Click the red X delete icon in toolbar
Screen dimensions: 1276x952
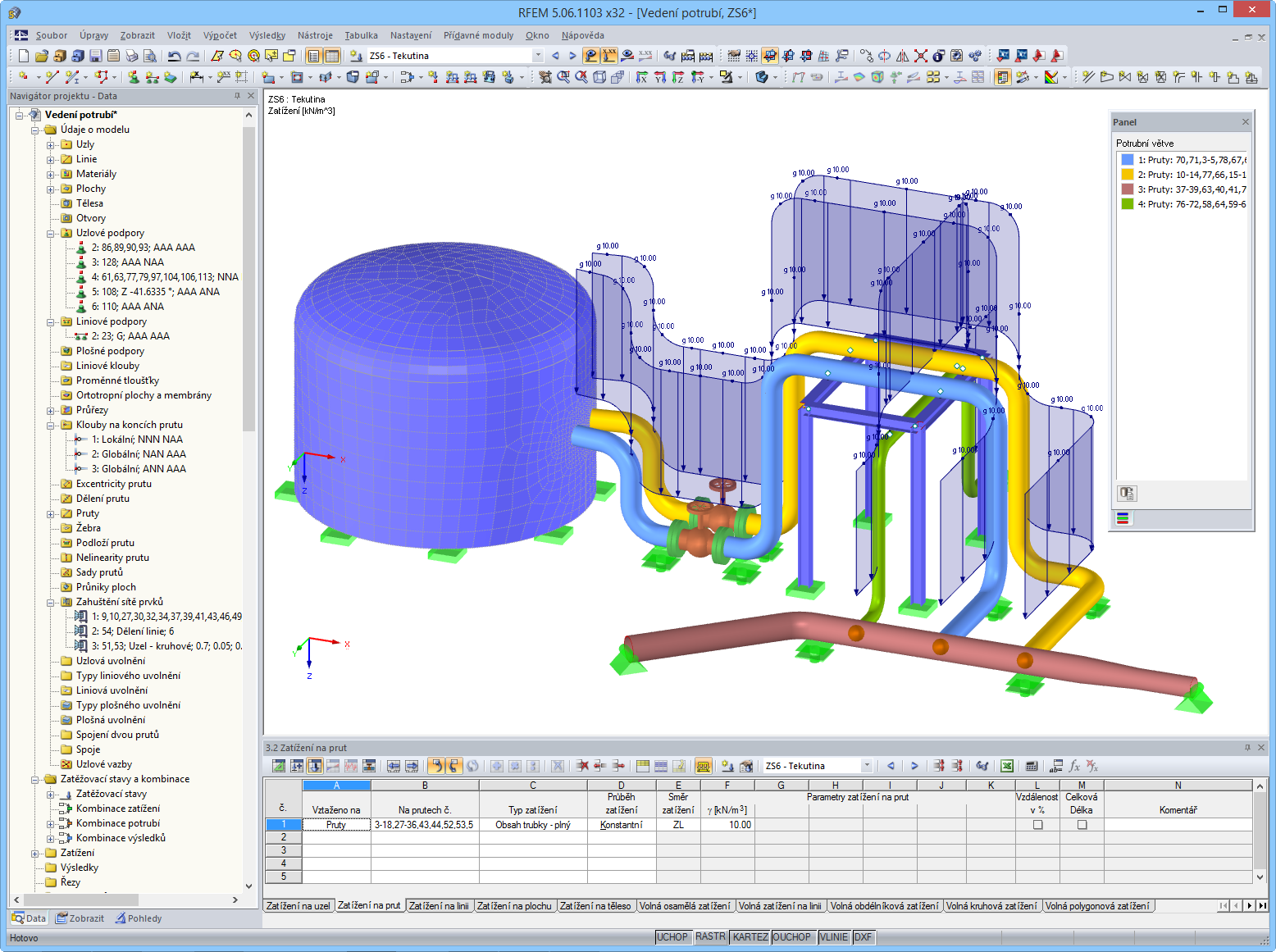(921, 56)
